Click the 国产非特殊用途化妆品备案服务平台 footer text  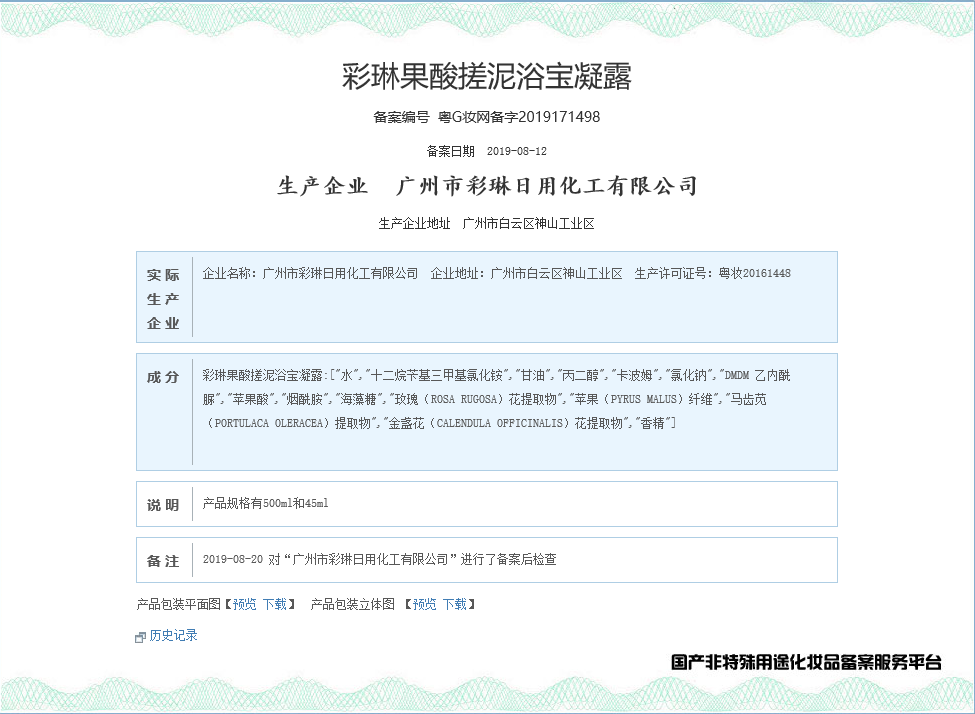(x=806, y=662)
